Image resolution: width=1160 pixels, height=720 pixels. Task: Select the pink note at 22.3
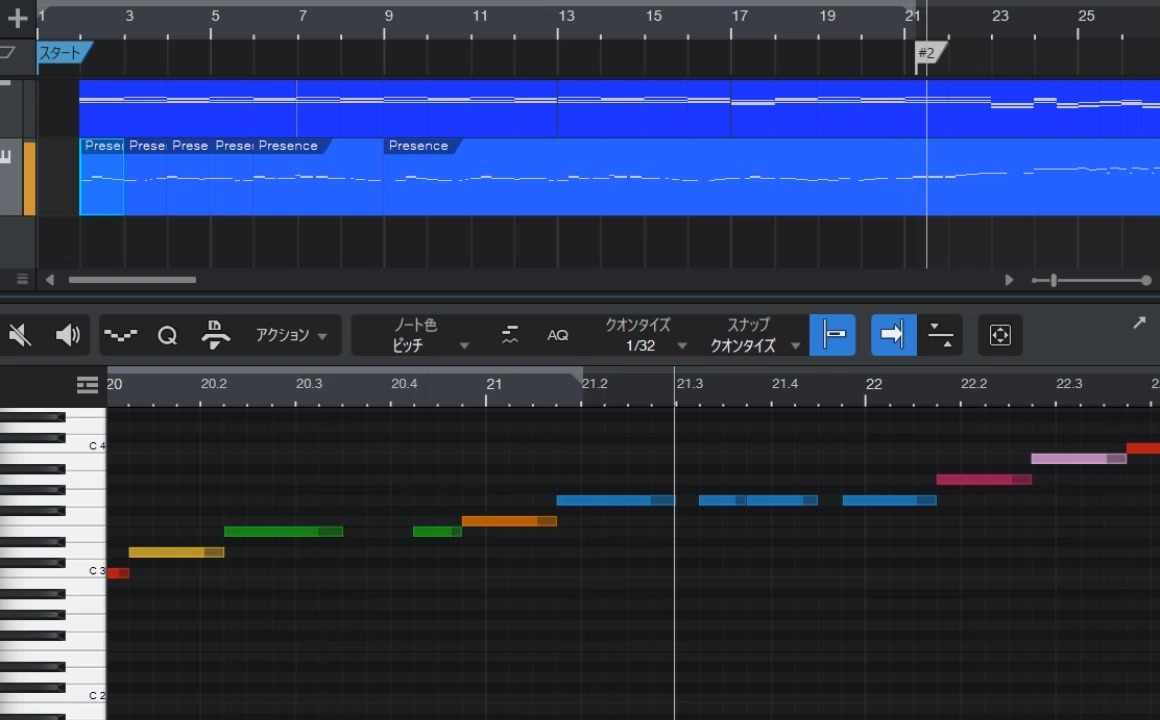pos(1079,459)
